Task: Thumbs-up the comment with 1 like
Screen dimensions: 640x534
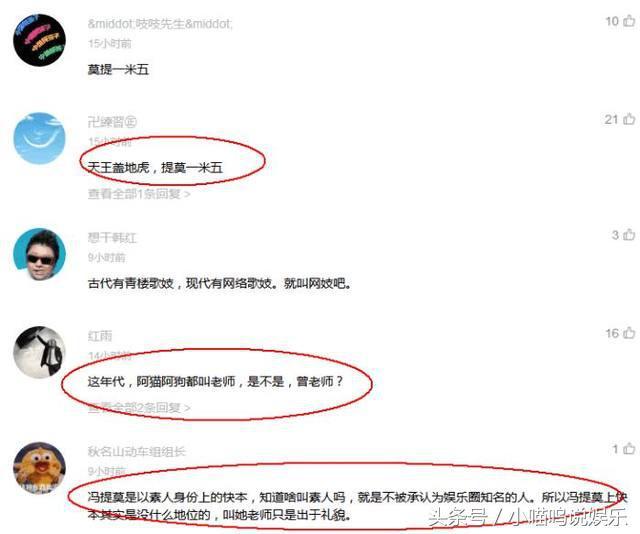Action: click(x=629, y=449)
